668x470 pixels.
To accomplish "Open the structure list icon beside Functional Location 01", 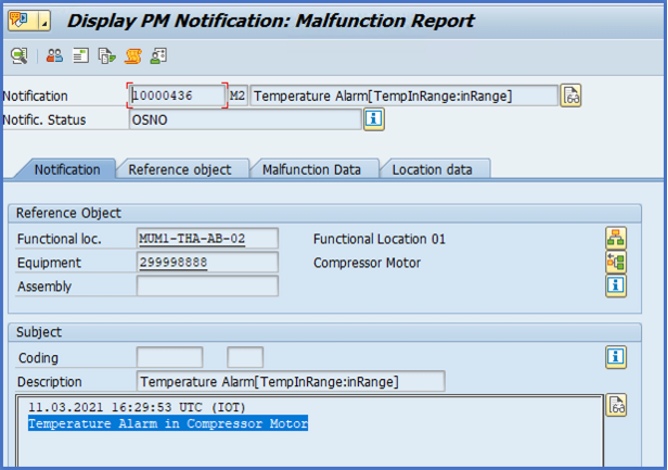I will (616, 238).
